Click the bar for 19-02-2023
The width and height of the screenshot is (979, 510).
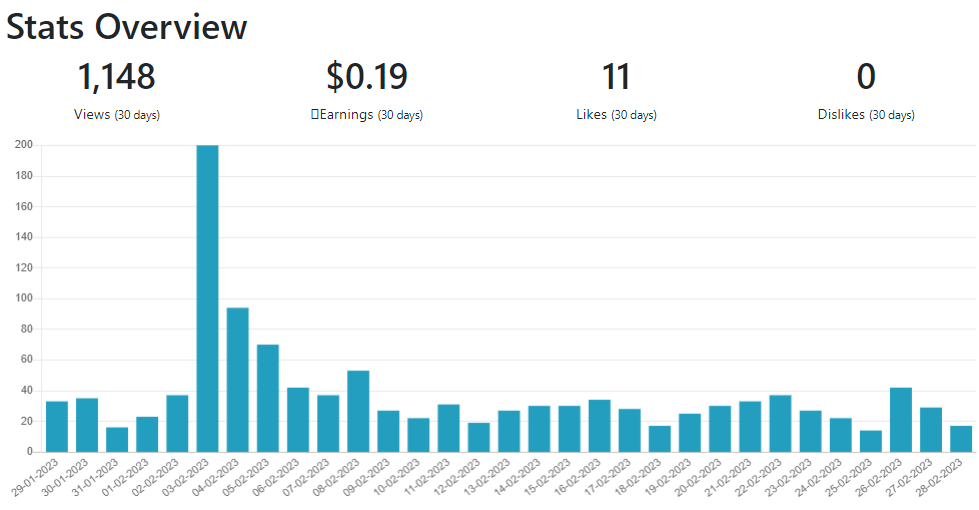point(689,433)
